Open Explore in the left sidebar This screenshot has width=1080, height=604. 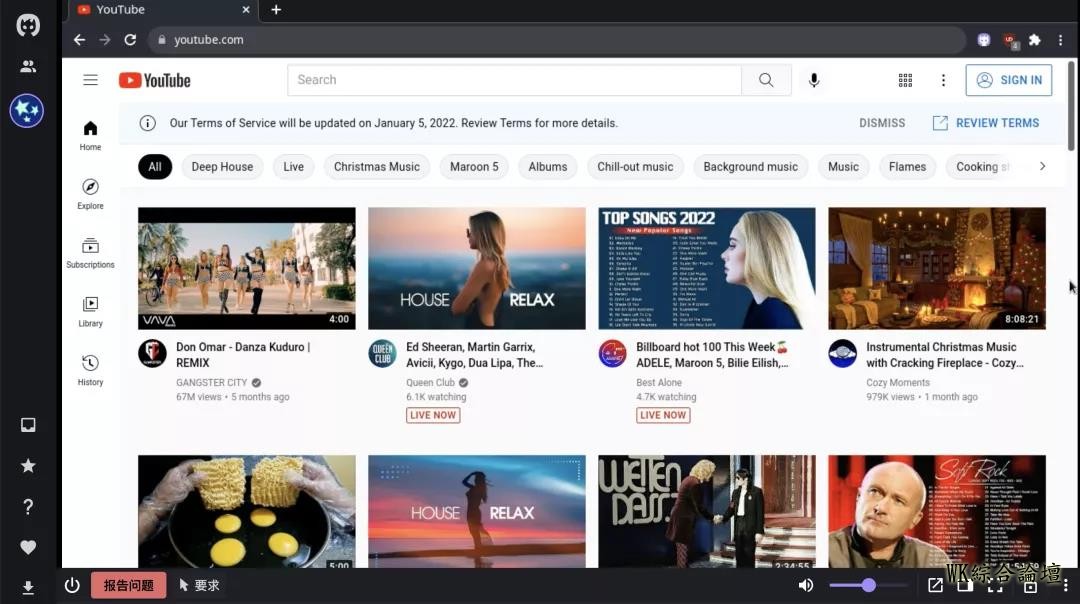[90, 193]
